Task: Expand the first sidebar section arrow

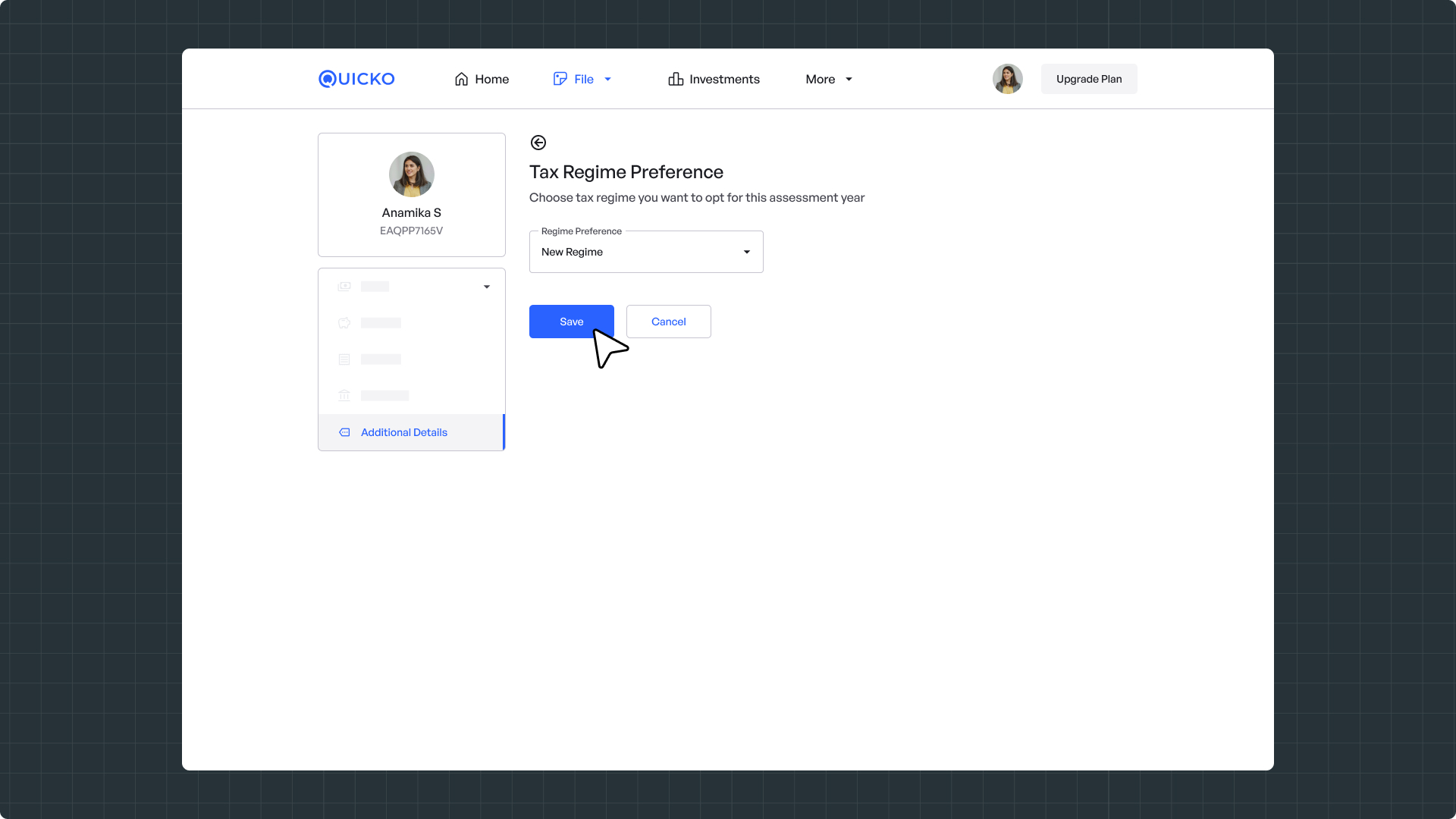Action: pos(487,287)
